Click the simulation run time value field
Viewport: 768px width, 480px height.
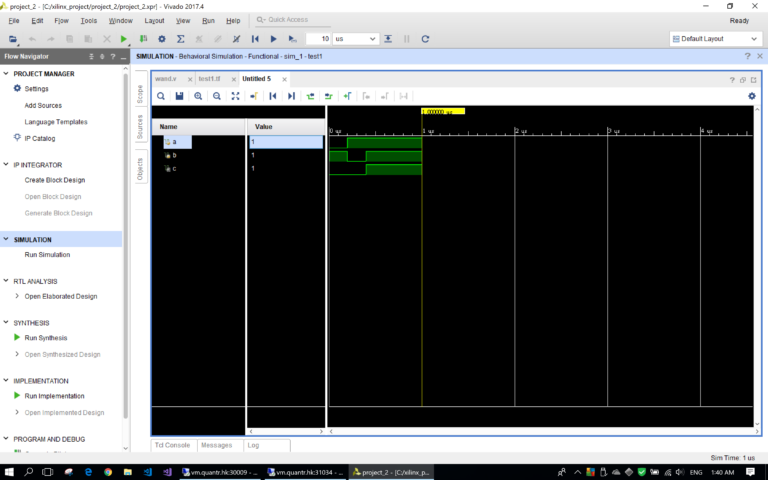pyautogui.click(x=318, y=39)
